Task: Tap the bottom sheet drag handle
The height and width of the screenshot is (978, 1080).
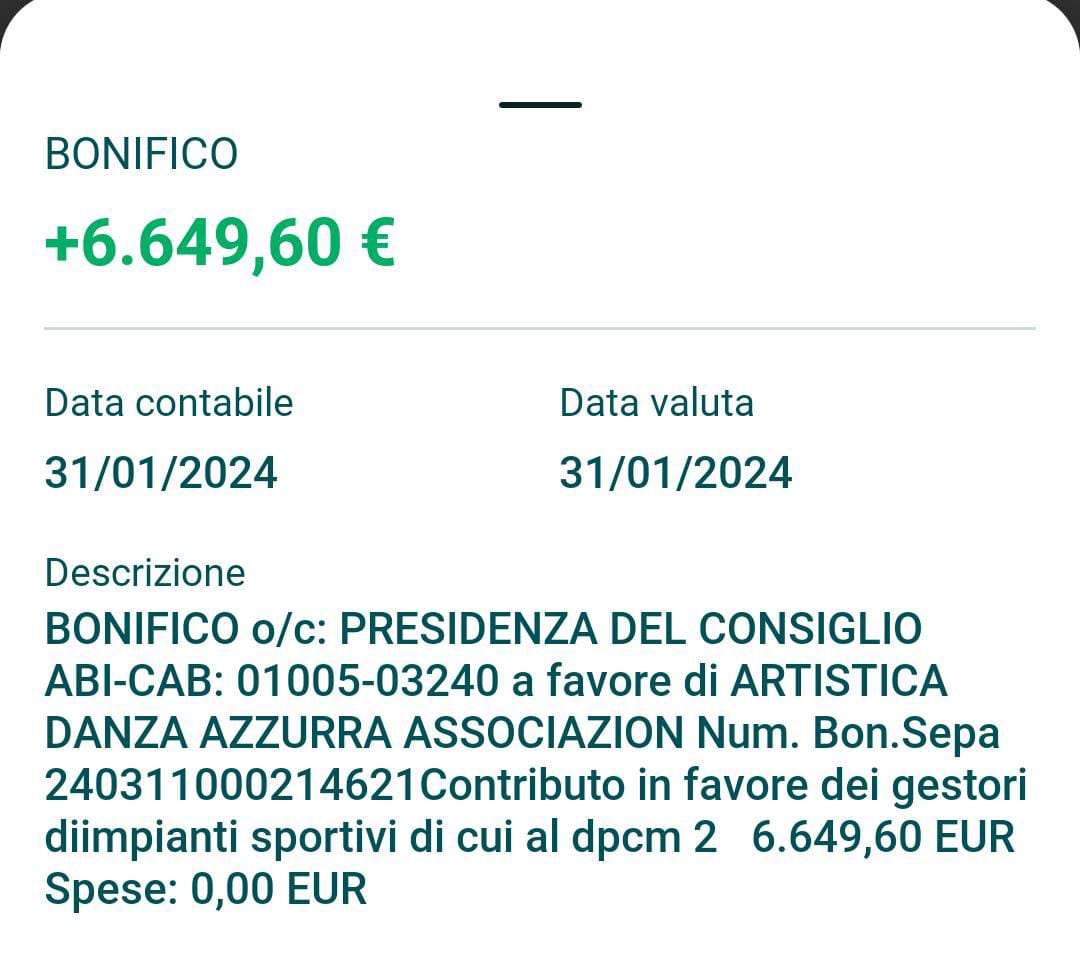Action: [x=540, y=105]
